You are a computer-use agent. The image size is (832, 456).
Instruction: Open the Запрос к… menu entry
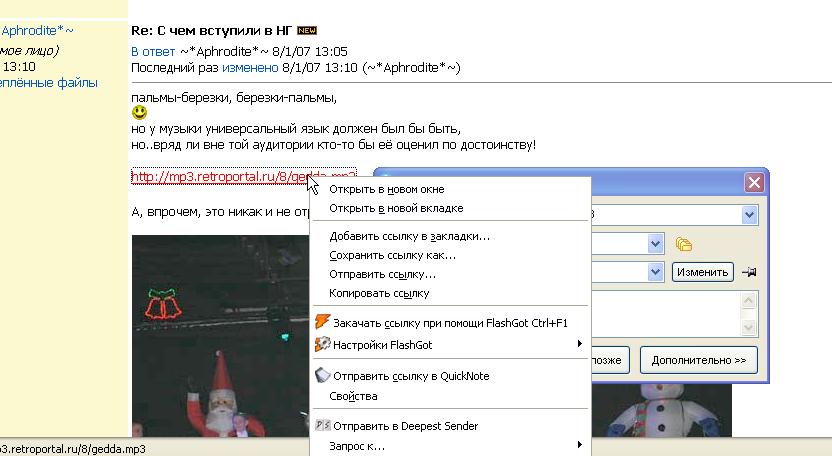coord(450,446)
